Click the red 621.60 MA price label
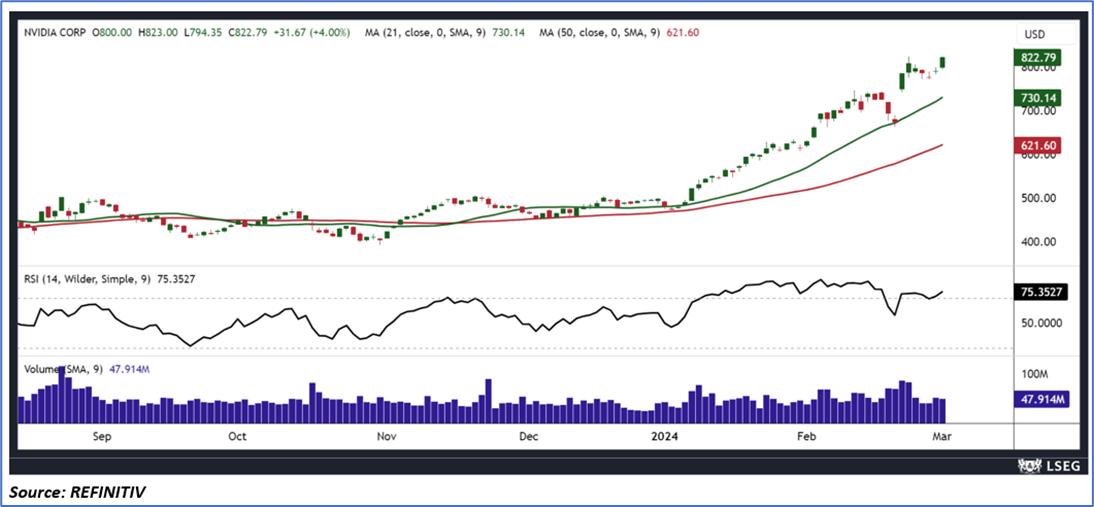The width and height of the screenshot is (1094, 507). click(1035, 144)
